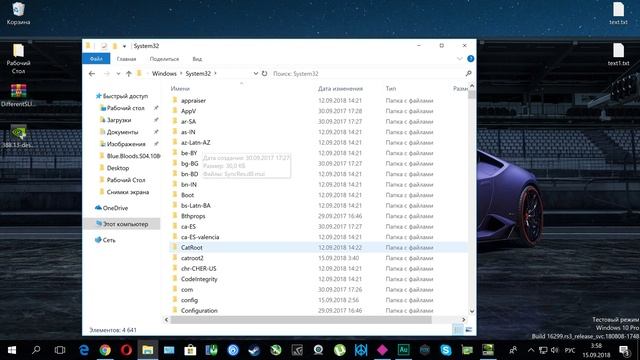Launch Microsoft Edge from taskbar
This screenshot has height=360, width=640.
[x=84, y=350]
